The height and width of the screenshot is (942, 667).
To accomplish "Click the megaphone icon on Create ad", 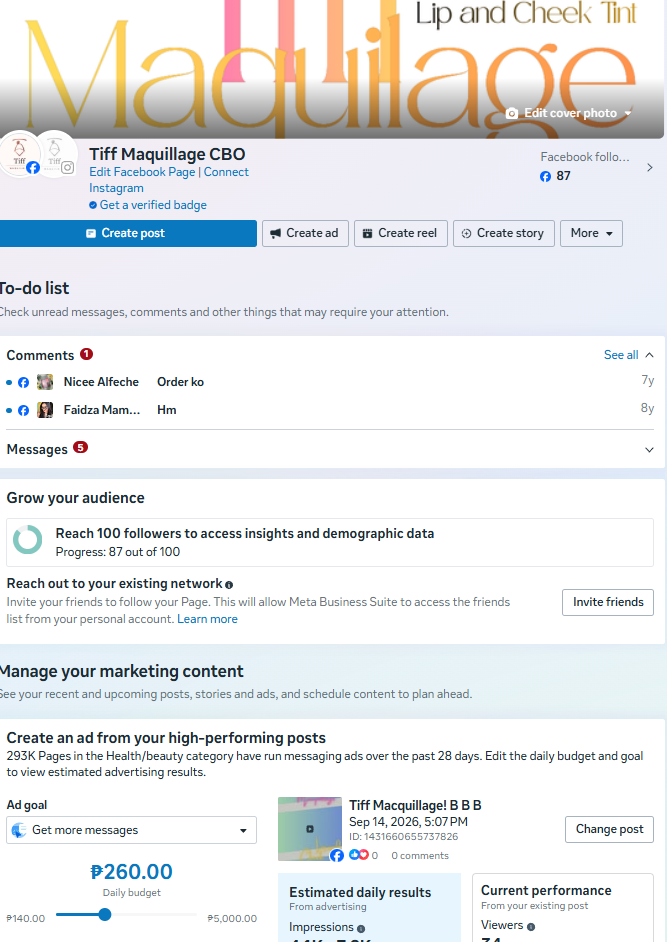I will [x=276, y=233].
